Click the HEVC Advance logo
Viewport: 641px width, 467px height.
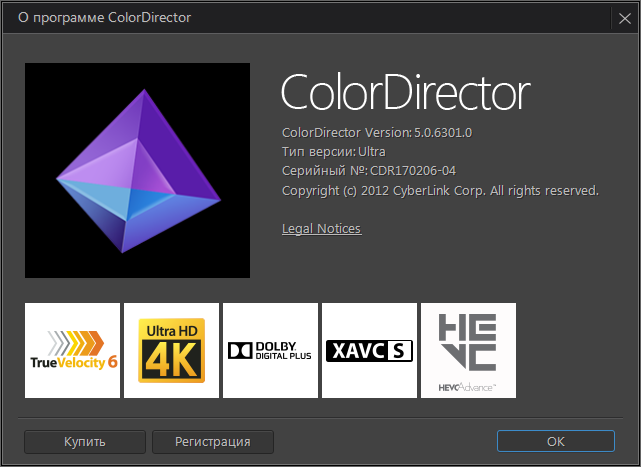[x=468, y=350]
